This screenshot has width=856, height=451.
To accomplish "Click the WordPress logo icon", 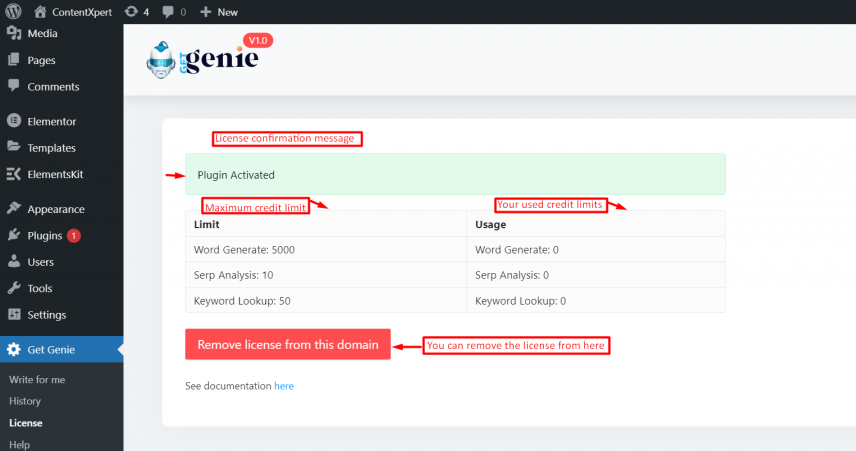I will click(13, 11).
